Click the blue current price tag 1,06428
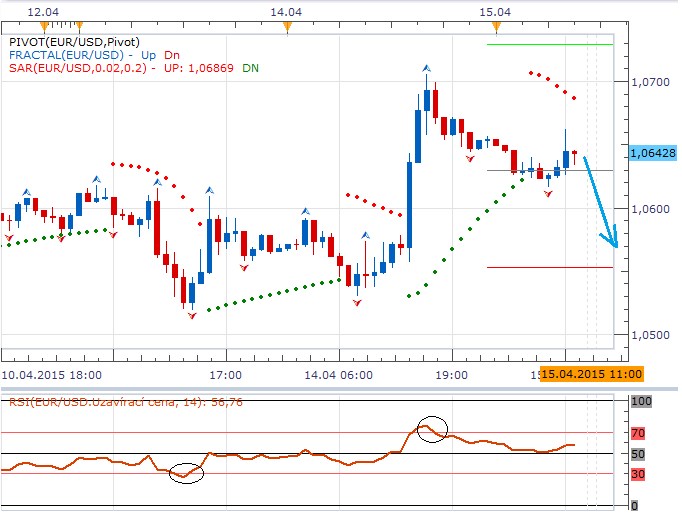682x516 pixels. [653, 152]
